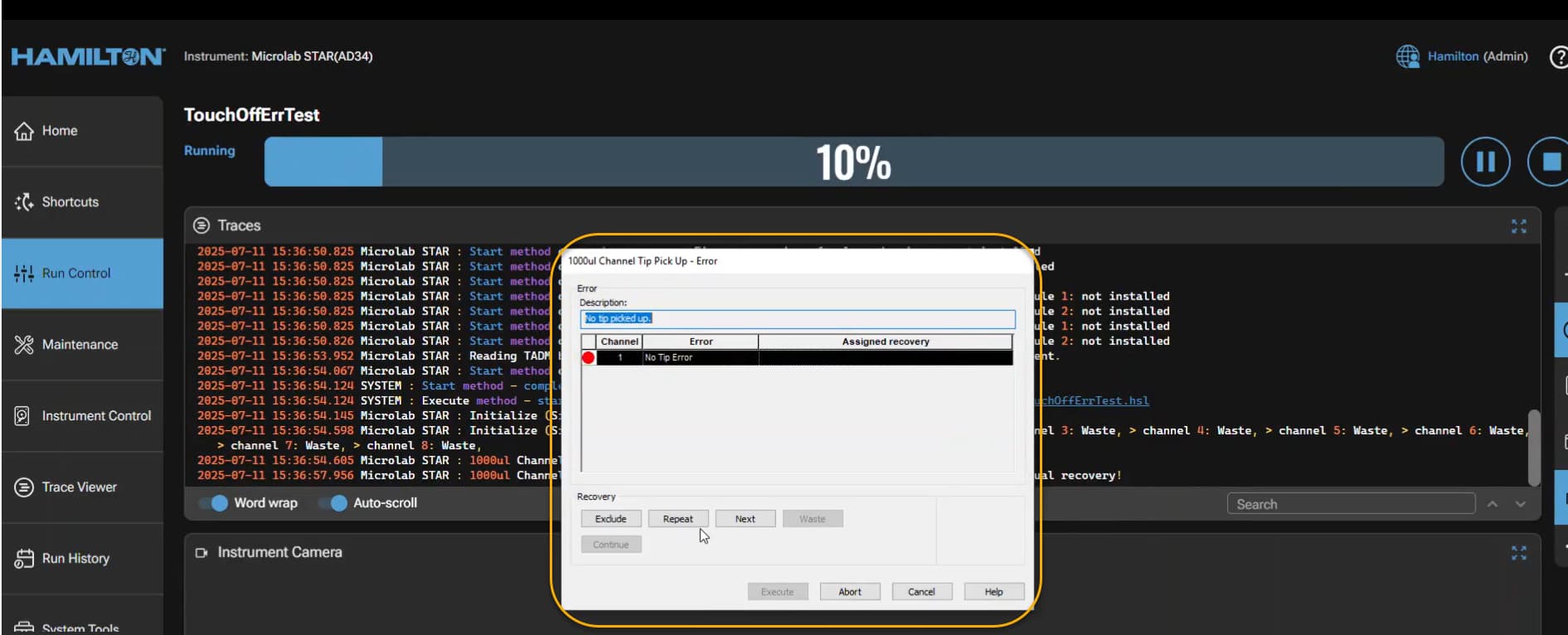Screen dimensions: 1568x635
Task: Pause the running method
Action: tap(1485, 162)
